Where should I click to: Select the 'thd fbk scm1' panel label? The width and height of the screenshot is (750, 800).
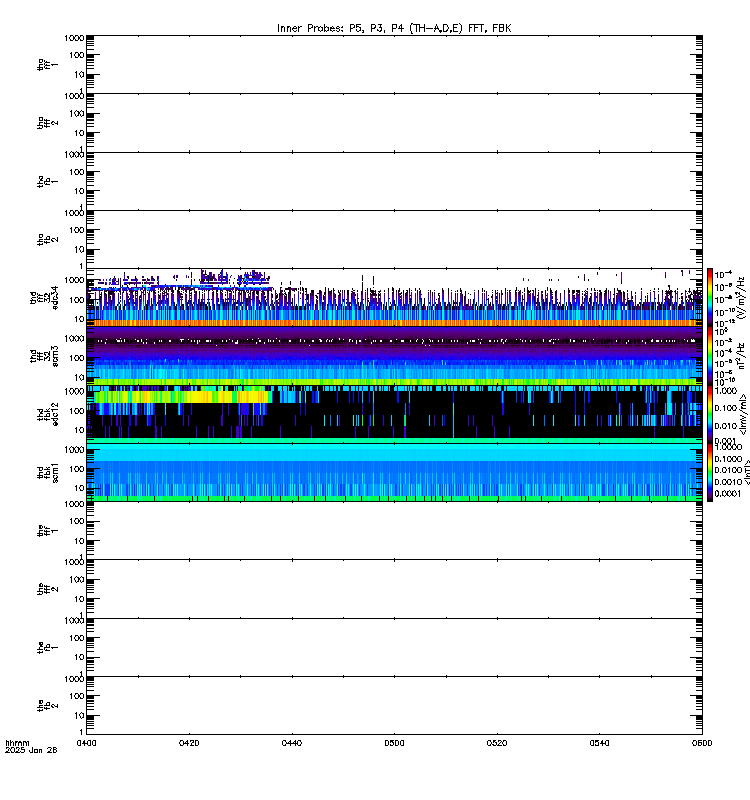point(47,473)
